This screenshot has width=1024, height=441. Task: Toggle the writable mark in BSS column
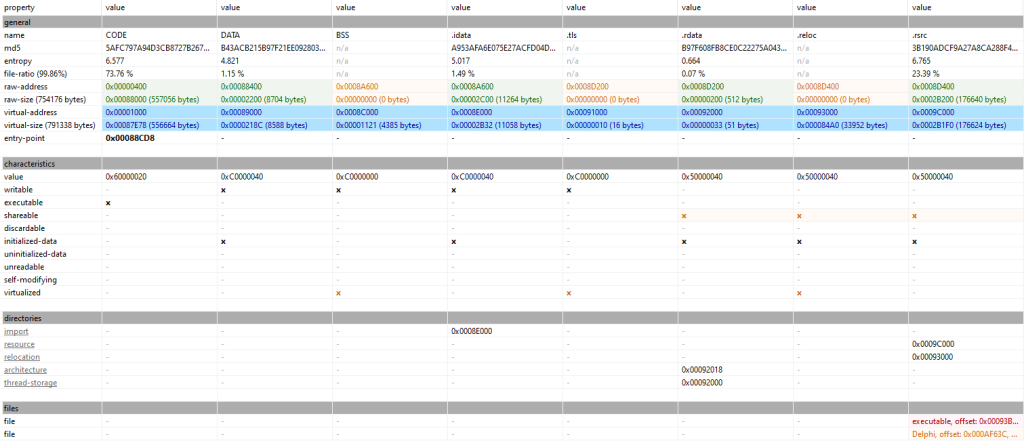[x=339, y=189]
